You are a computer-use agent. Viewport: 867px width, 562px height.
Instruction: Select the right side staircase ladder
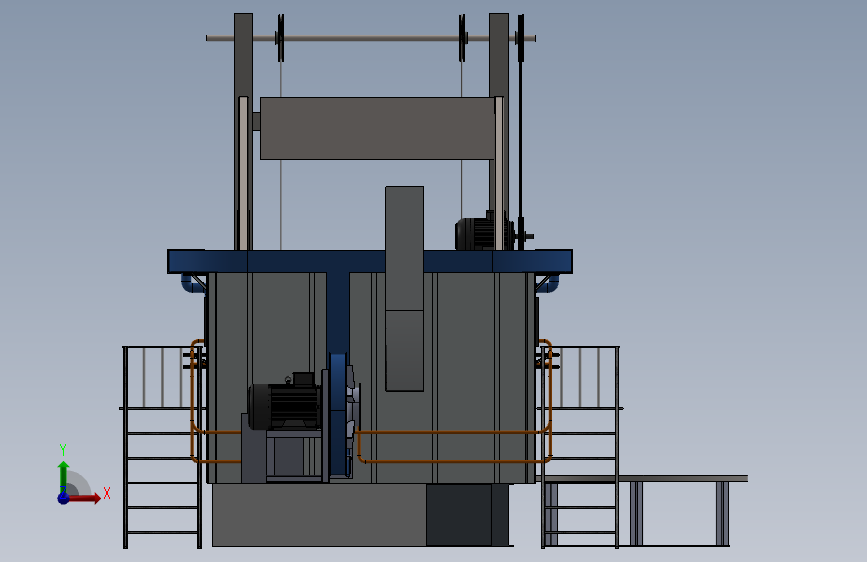point(579,447)
